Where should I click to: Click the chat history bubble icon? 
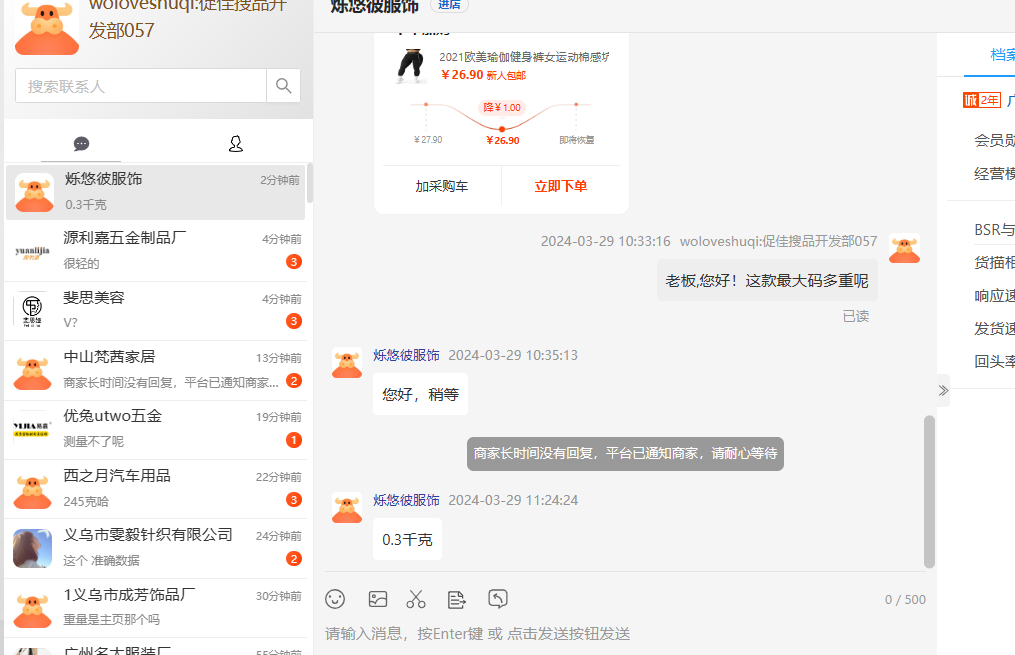coord(498,599)
